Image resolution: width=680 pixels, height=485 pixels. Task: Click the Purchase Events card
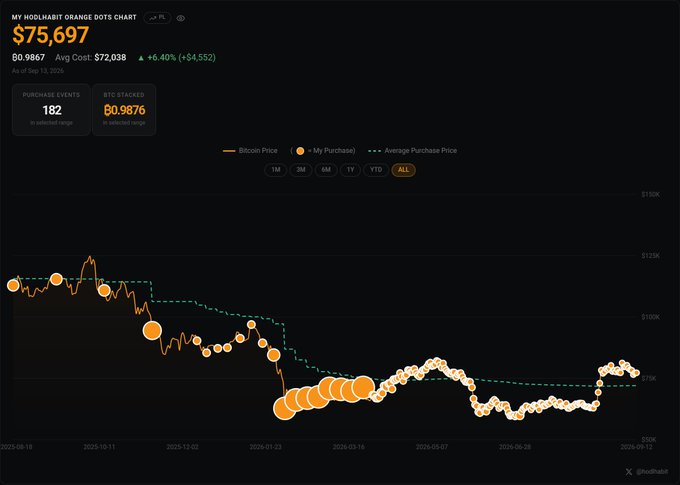(51, 110)
